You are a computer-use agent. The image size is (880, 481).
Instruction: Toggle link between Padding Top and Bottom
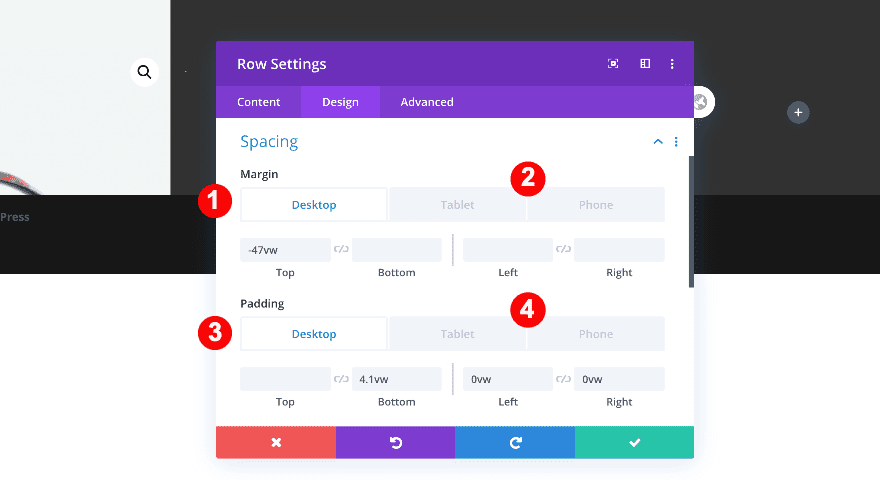341,379
